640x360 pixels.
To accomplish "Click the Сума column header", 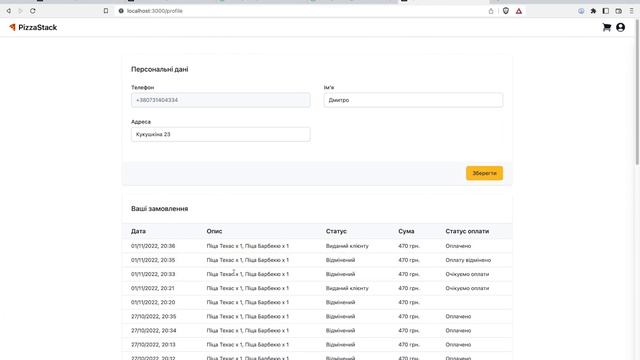I will (406, 231).
